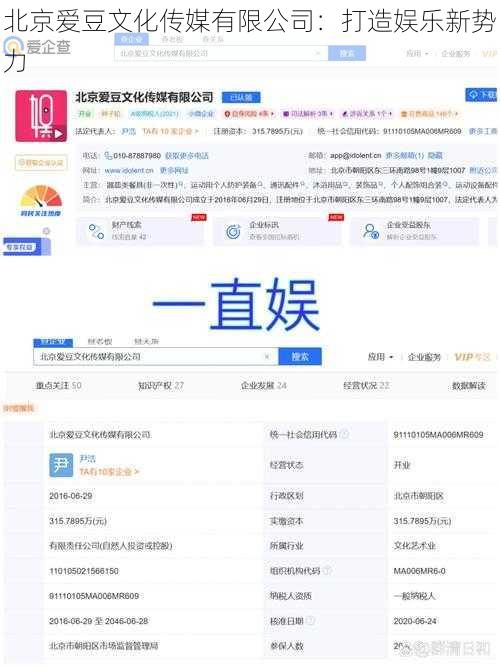The image size is (500, 667).
Task: Click the faded 搜索 button beside 爱企查 logo
Action: 347,54
